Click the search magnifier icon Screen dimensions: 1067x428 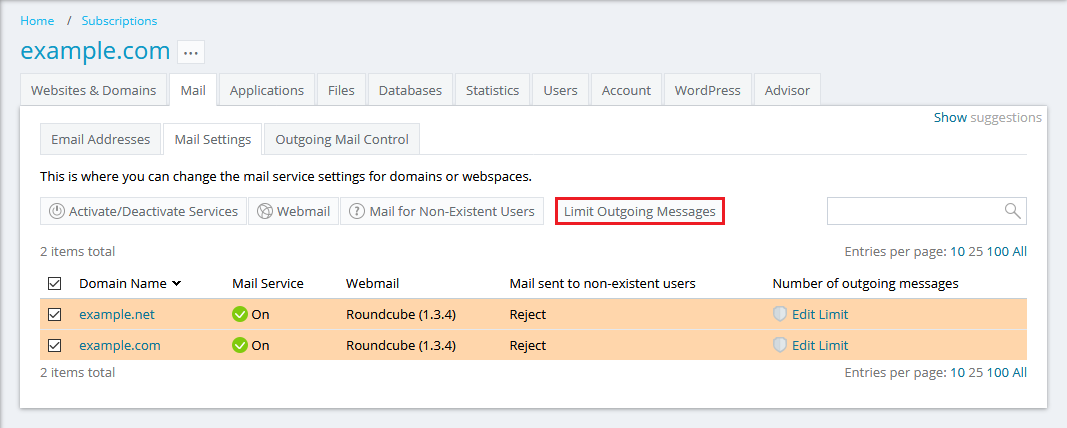pyautogui.click(x=1012, y=211)
